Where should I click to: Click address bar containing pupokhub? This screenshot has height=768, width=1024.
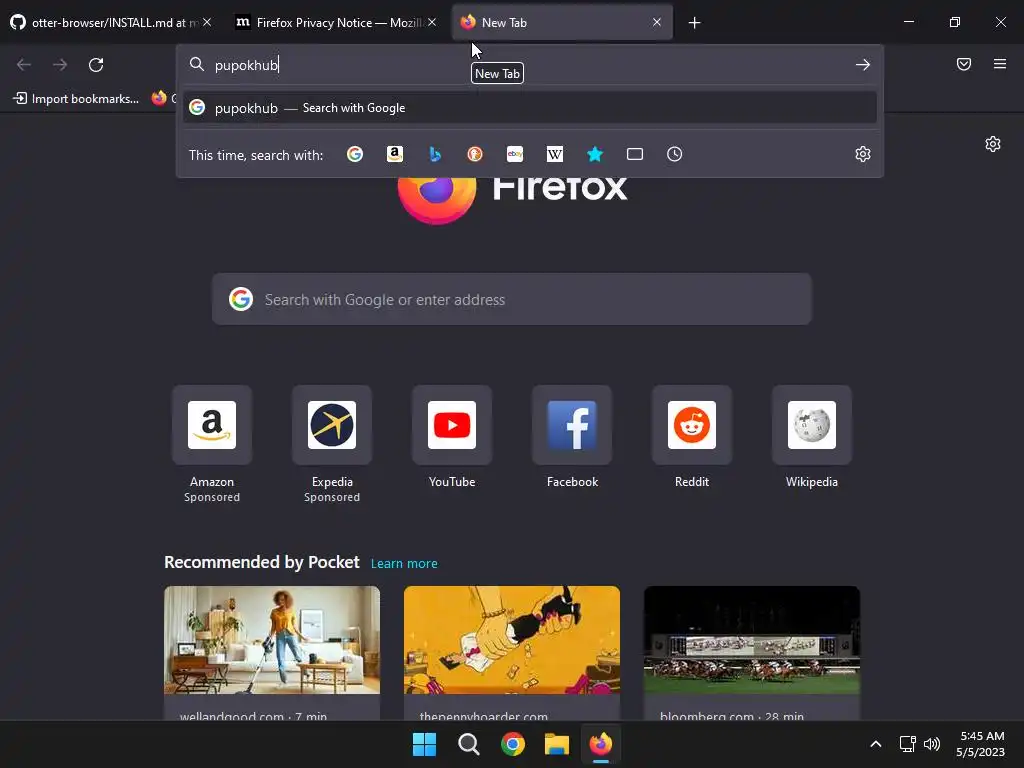[x=530, y=65]
